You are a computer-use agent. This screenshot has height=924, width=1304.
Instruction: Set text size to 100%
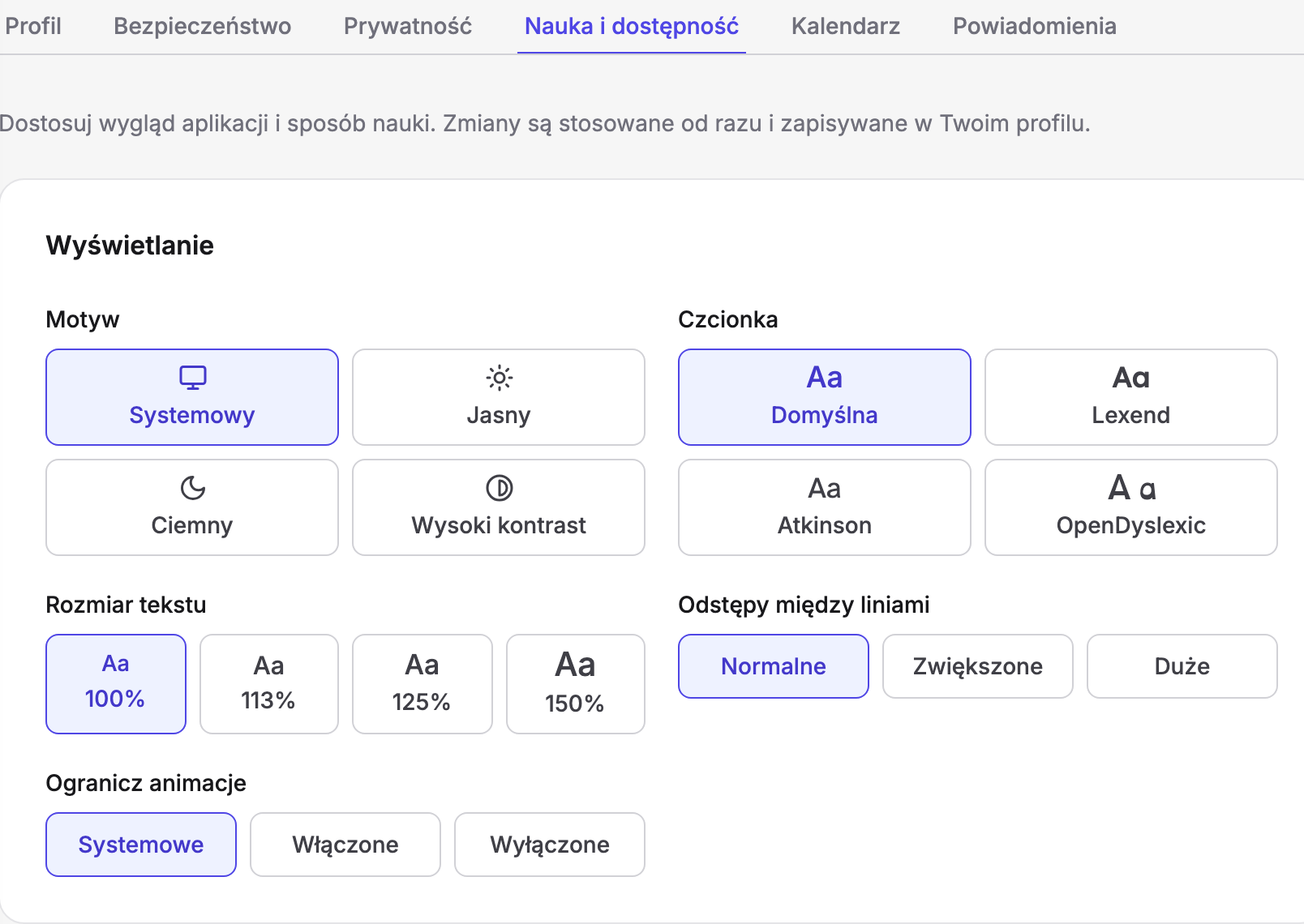[x=116, y=684]
